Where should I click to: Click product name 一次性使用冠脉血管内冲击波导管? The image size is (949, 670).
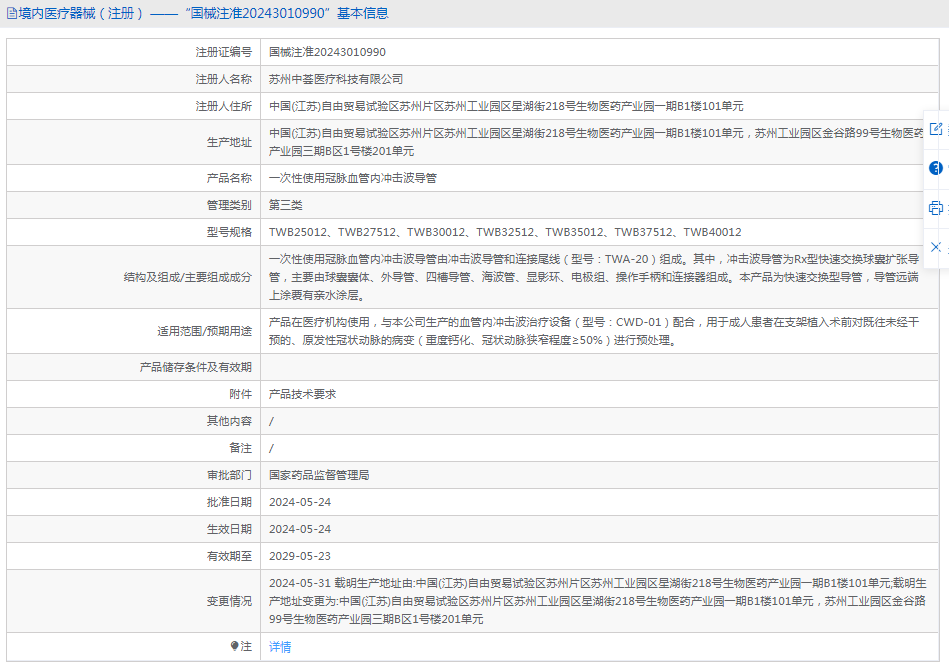(353, 178)
